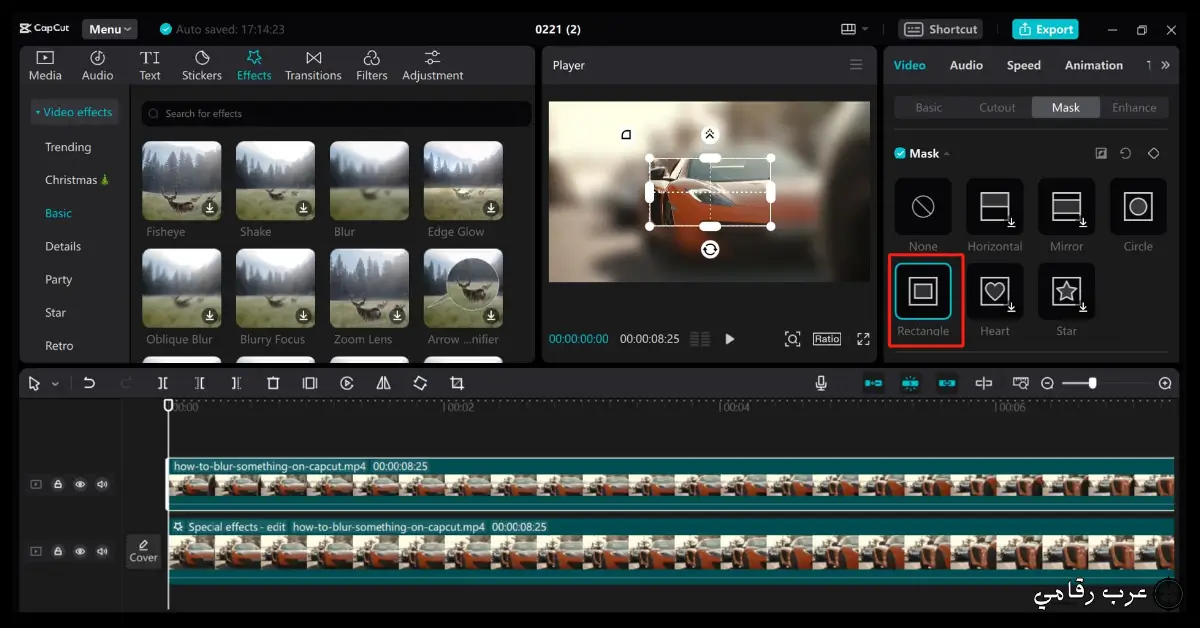Open the Menu dropdown

pos(108,28)
